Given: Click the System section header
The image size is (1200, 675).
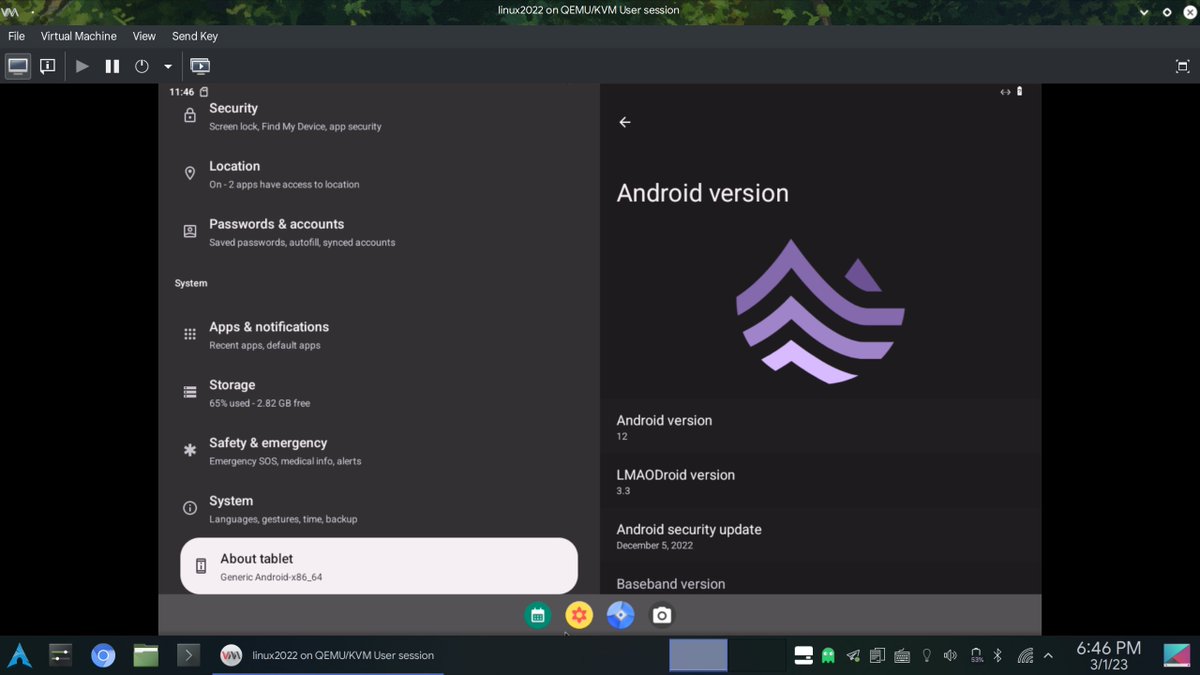Looking at the screenshot, I should tap(191, 283).
